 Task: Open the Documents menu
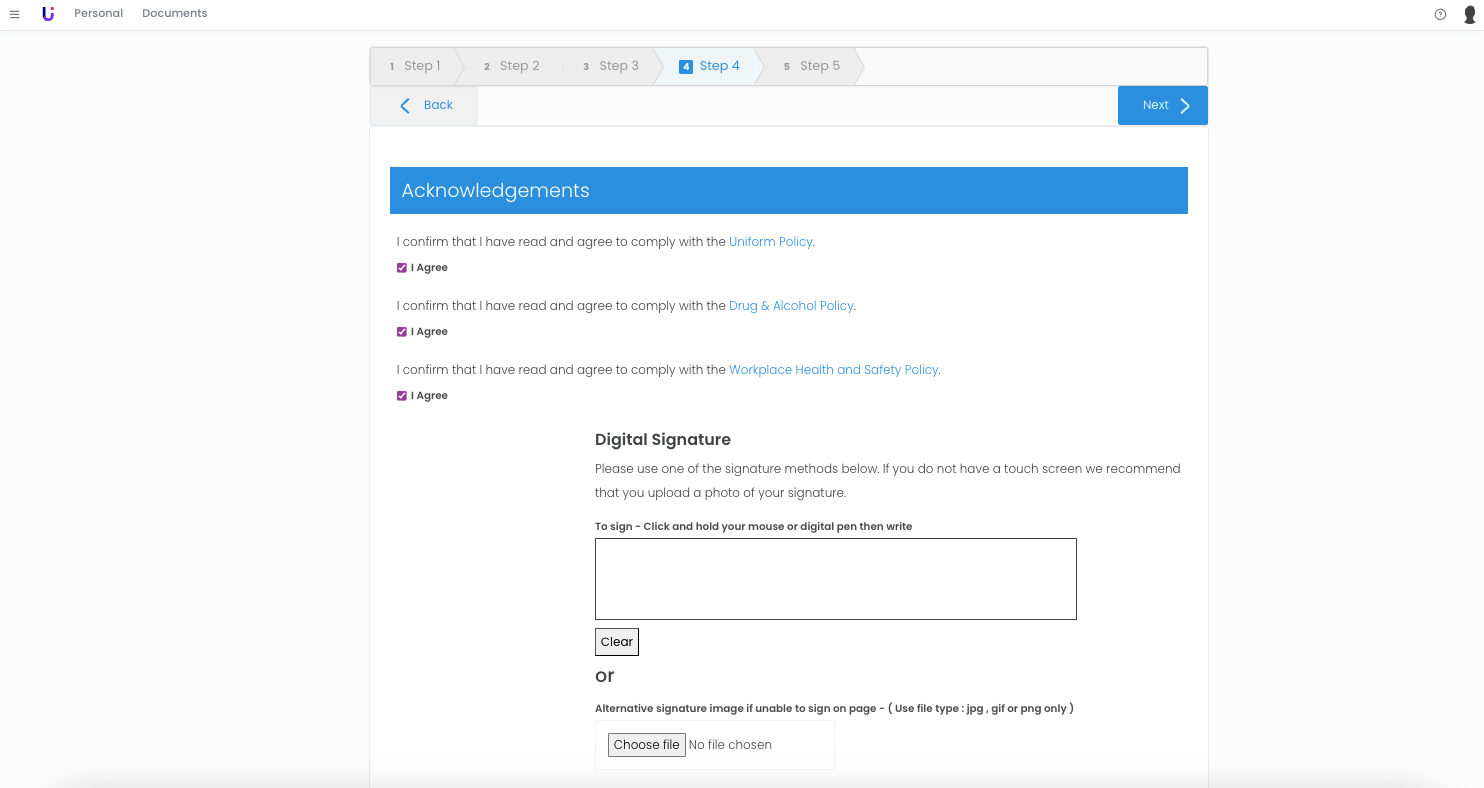tap(174, 14)
